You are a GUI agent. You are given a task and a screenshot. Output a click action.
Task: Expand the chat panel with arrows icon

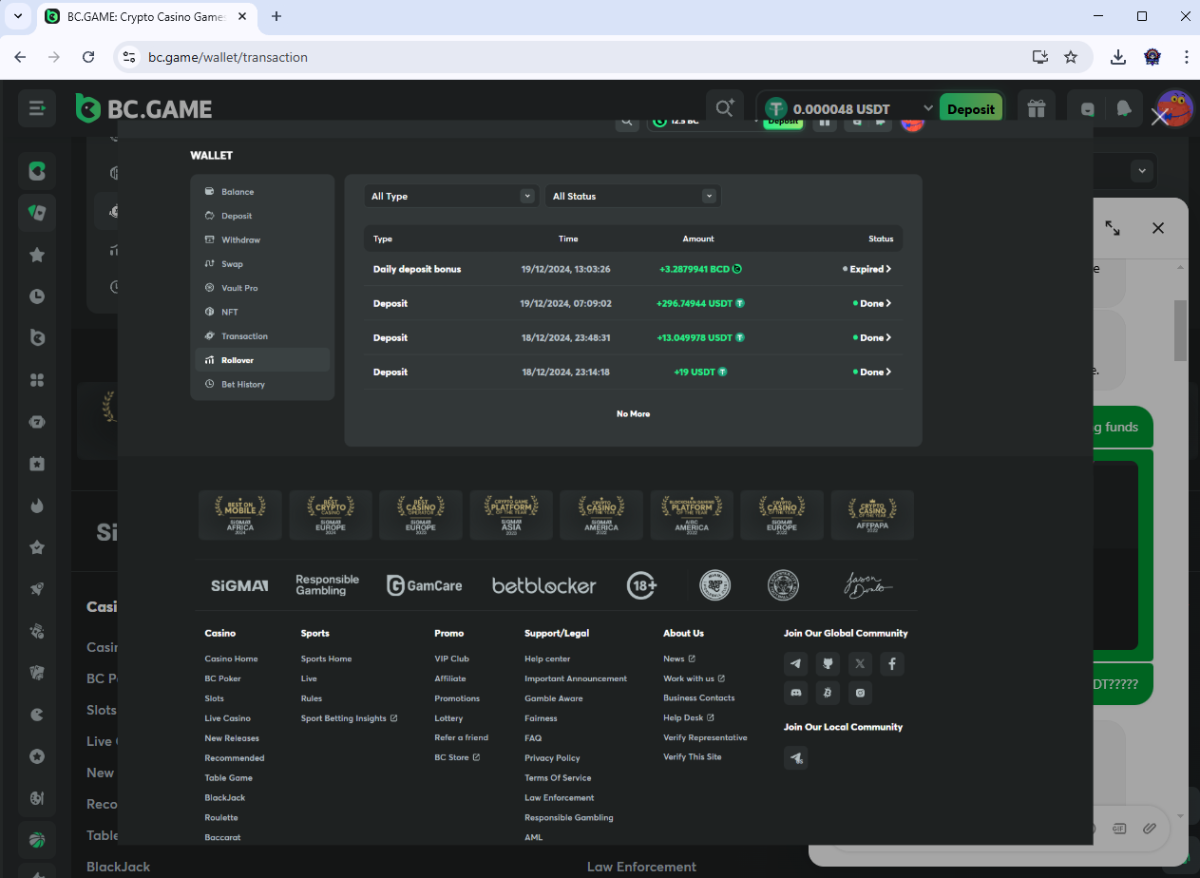tap(1112, 228)
